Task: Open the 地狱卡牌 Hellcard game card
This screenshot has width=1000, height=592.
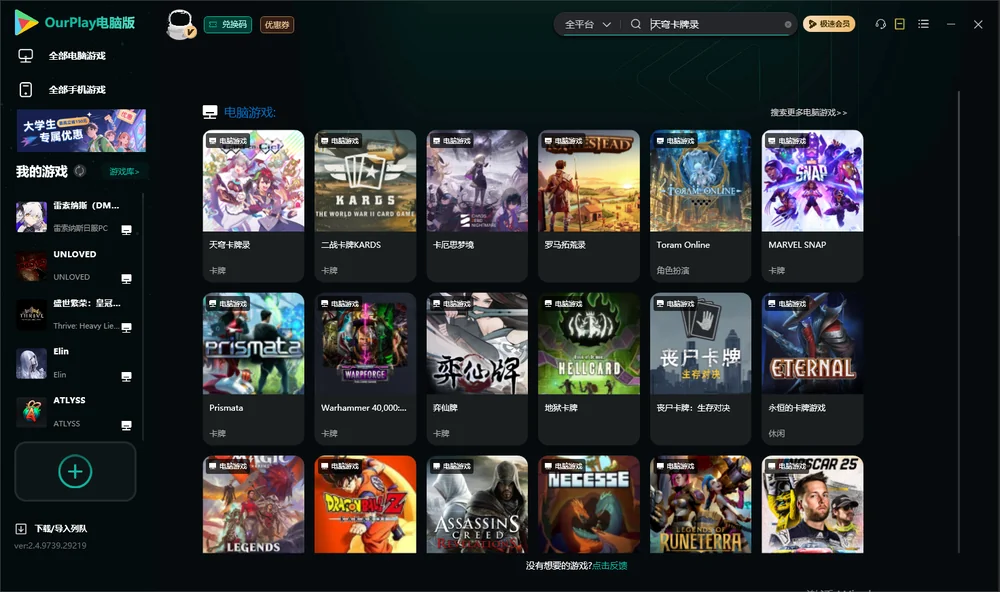Action: (x=589, y=368)
